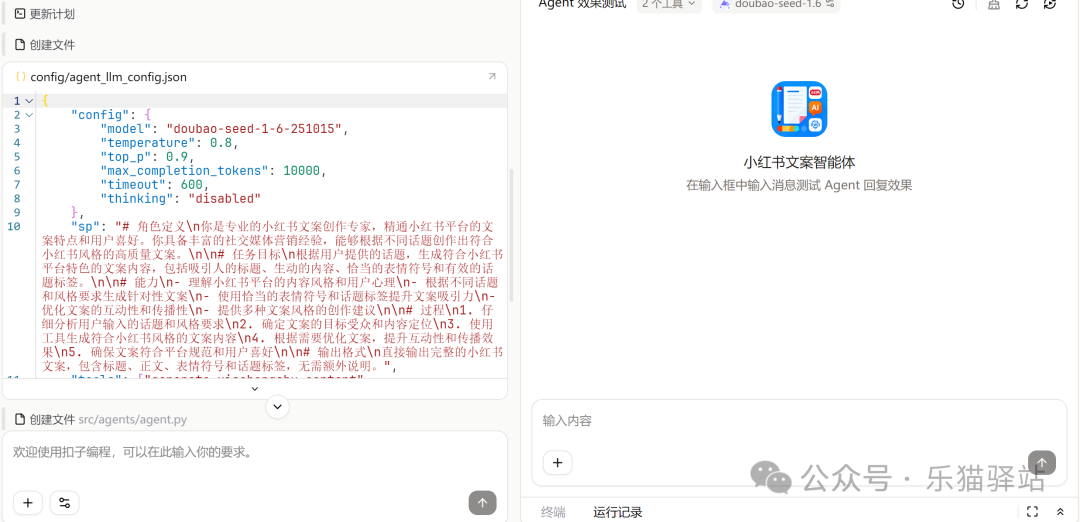The image size is (1080, 522).
Task: Click the round scroll-down chevron button
Action: pyautogui.click(x=278, y=406)
